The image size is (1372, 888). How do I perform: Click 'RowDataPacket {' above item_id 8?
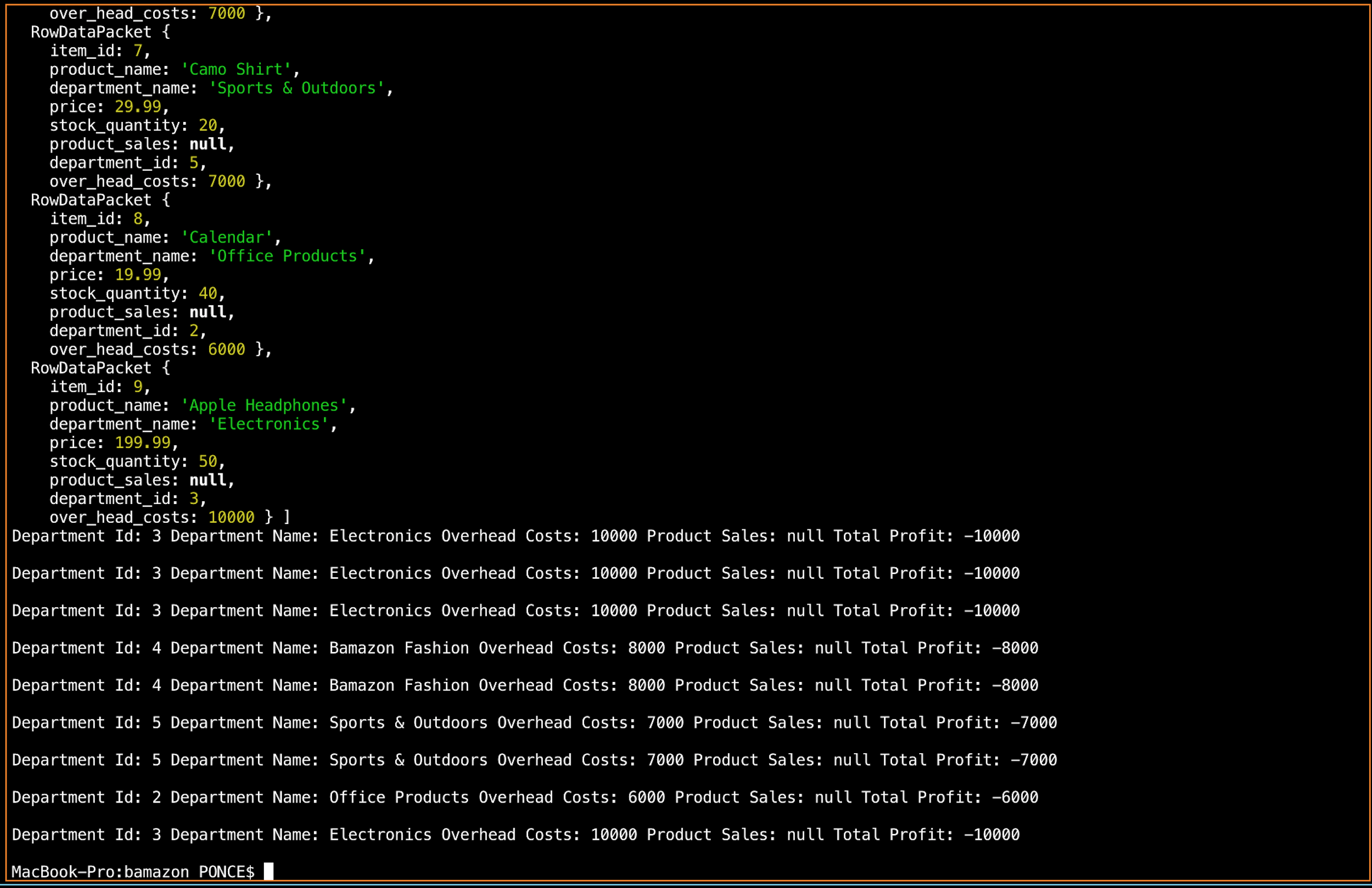[100, 200]
